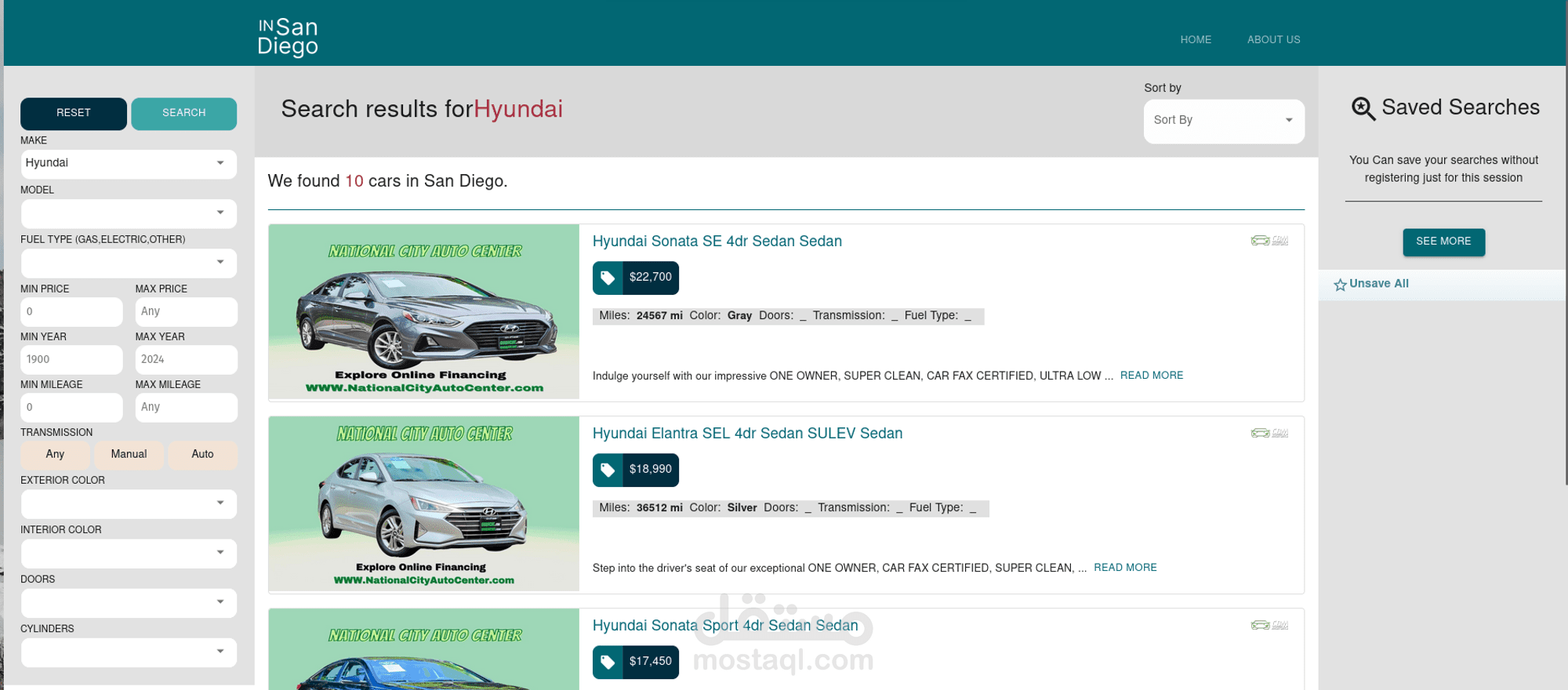Click the Saved Searches magnifier icon
The width and height of the screenshot is (1568, 690).
(1363, 108)
